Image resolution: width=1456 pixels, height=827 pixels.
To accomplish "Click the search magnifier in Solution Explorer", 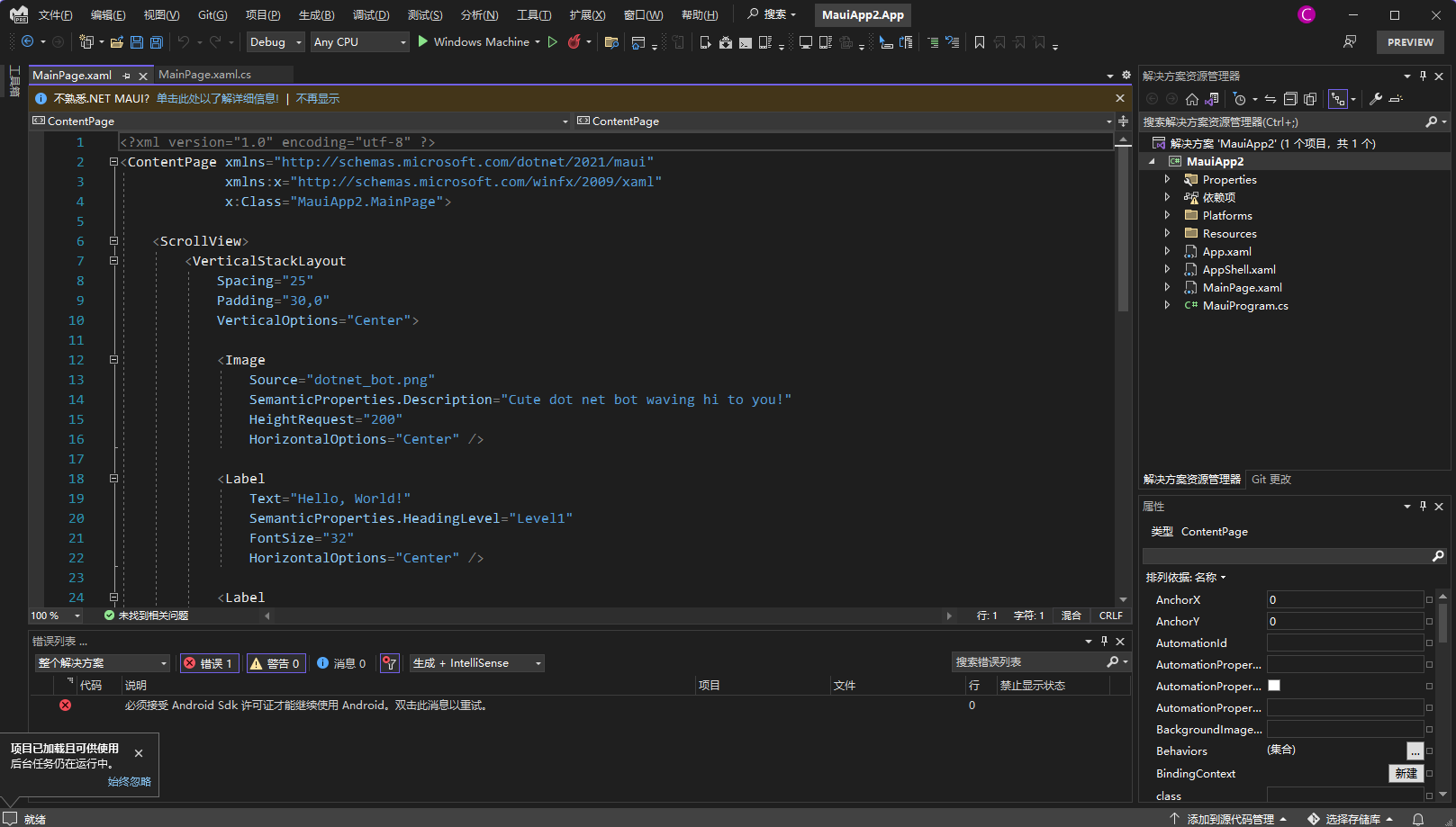I will 1432,121.
